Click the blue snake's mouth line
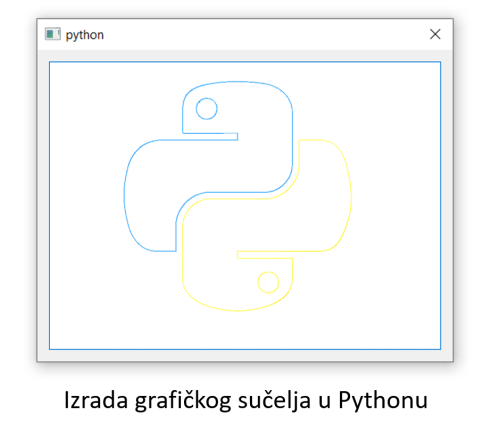This screenshot has width=500, height=431. [210, 133]
